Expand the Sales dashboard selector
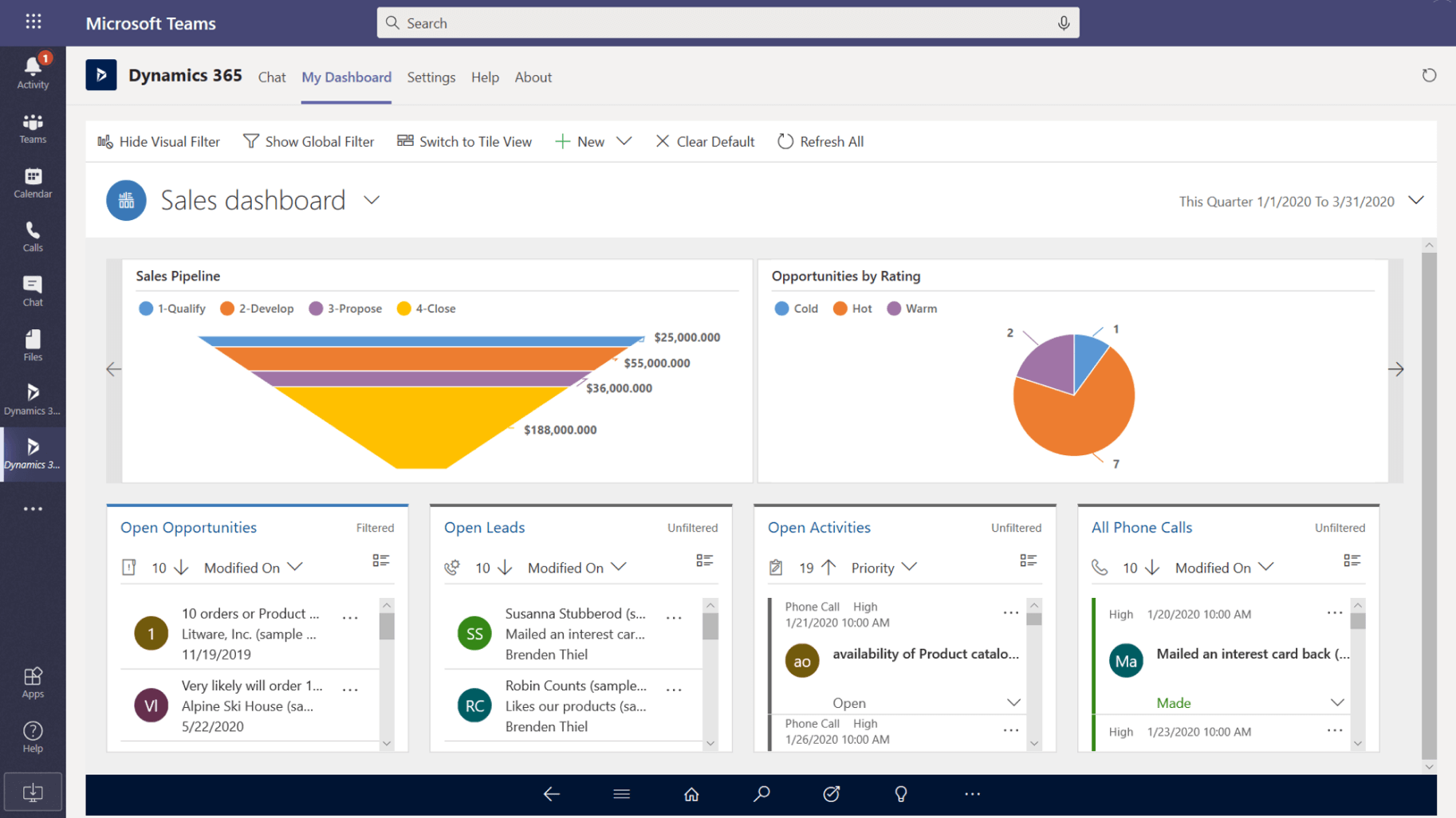1456x818 pixels. click(x=372, y=200)
